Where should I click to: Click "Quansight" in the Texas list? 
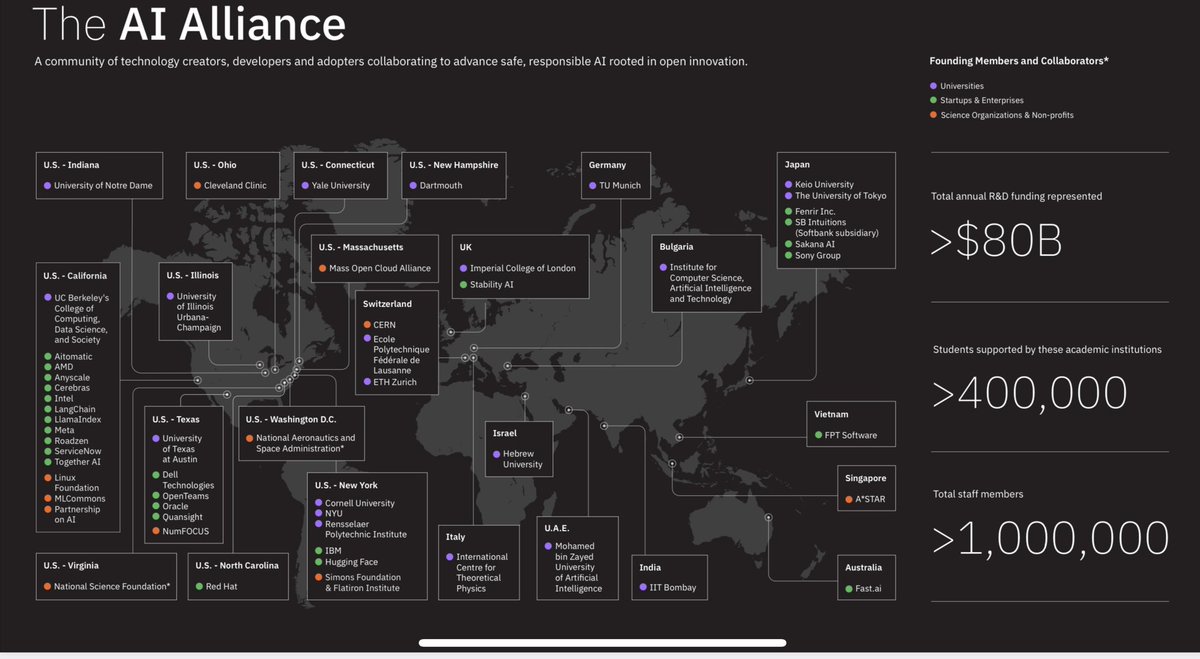click(x=182, y=517)
